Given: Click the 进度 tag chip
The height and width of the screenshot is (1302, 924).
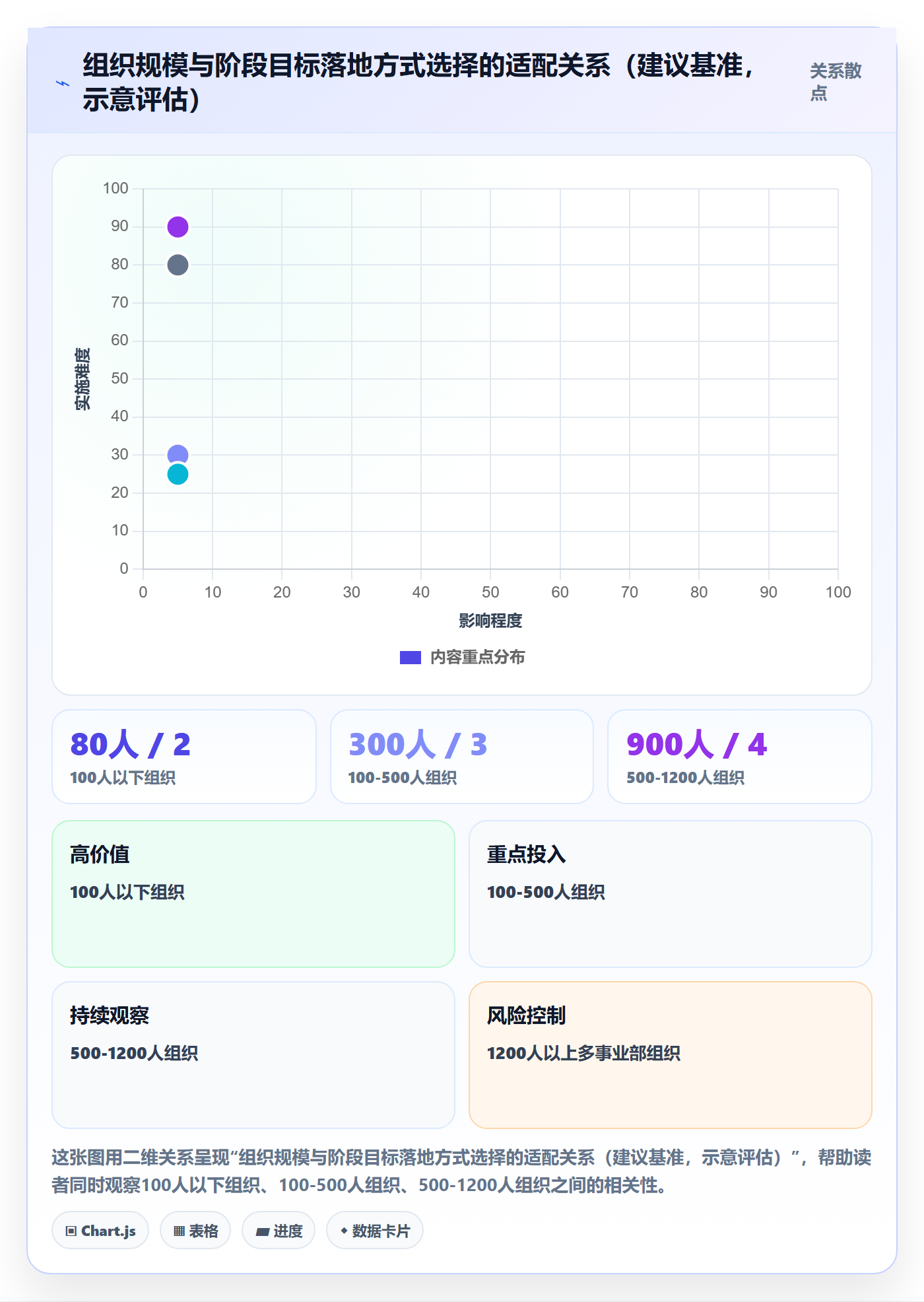Looking at the screenshot, I should (x=279, y=1231).
